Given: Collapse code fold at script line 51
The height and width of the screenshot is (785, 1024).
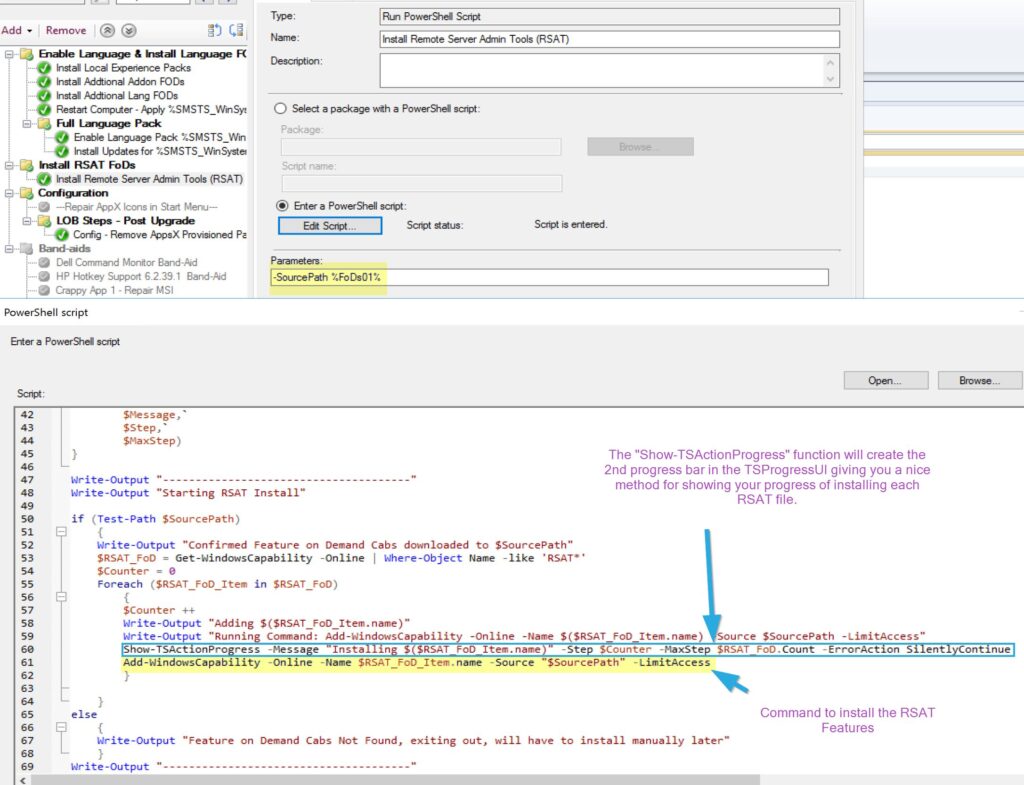Looking at the screenshot, I should (62, 532).
